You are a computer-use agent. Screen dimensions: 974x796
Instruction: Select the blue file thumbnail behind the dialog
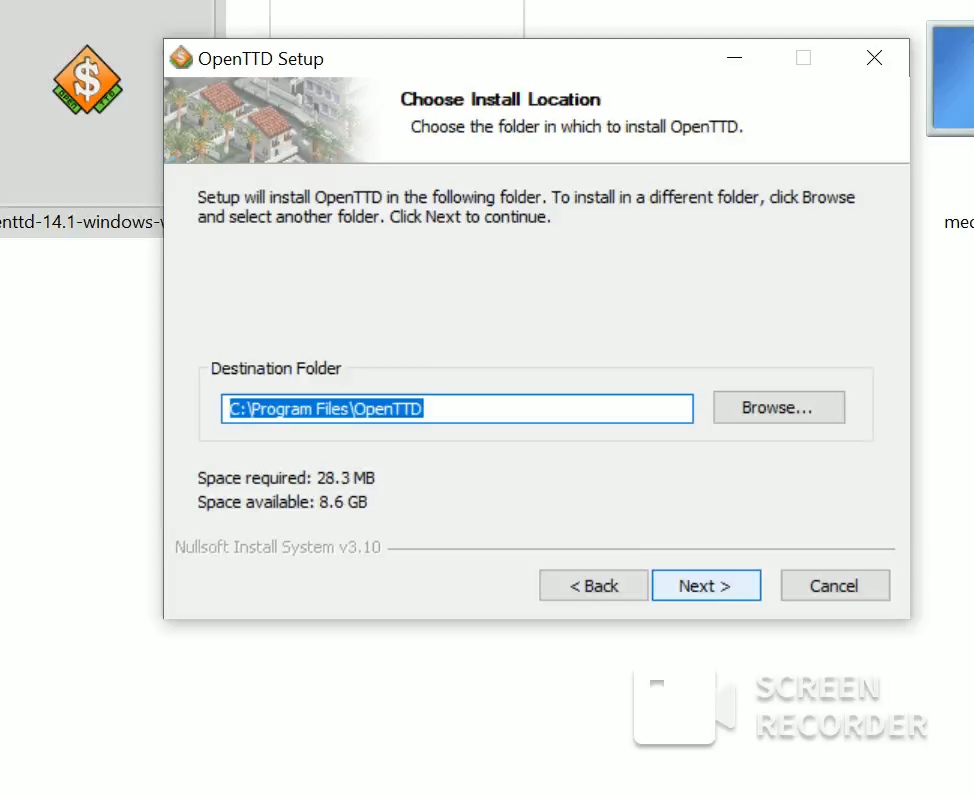tap(950, 78)
